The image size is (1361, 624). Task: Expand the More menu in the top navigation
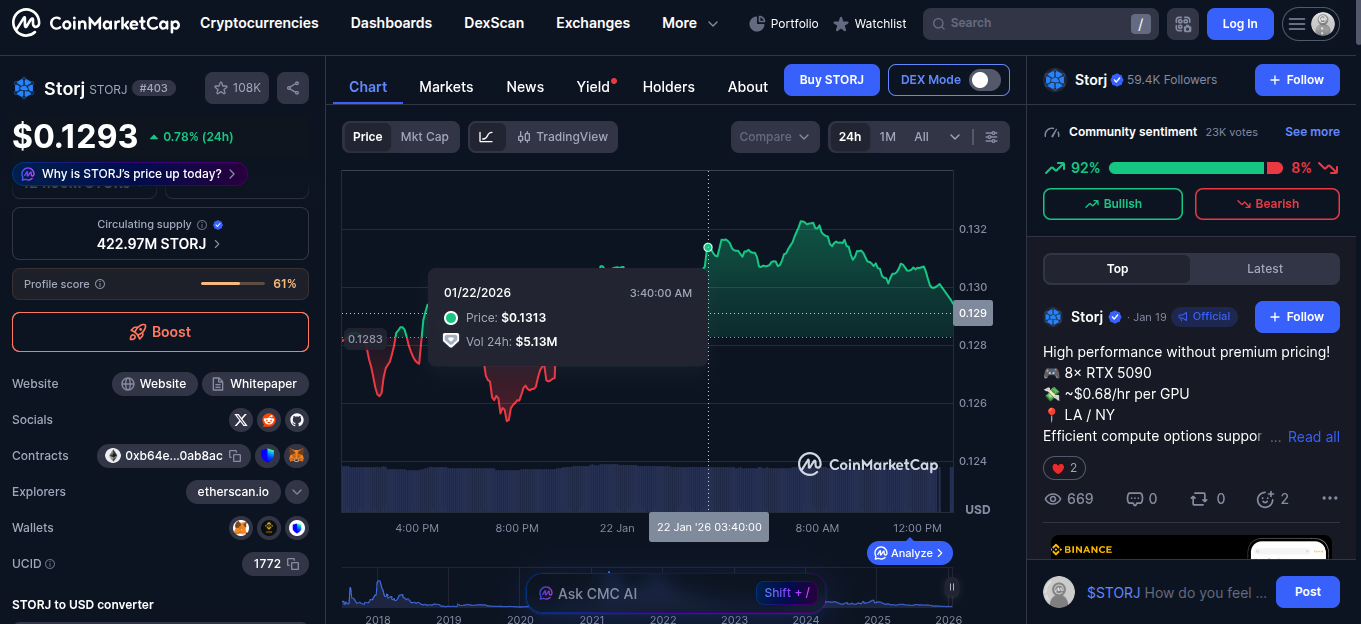click(690, 23)
